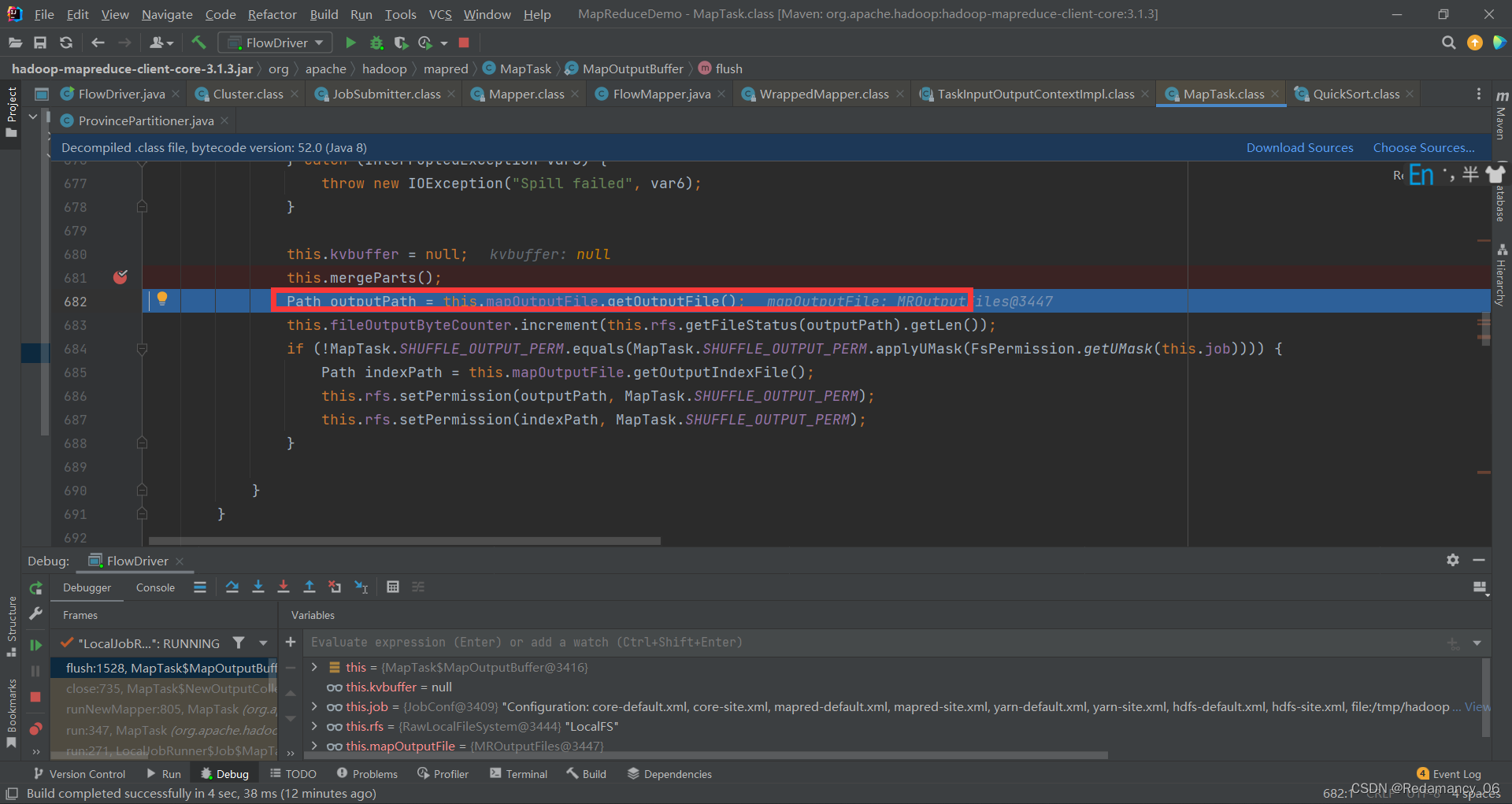Open debug panel settings gear
Screen dimensions: 1512x804
(x=1453, y=560)
